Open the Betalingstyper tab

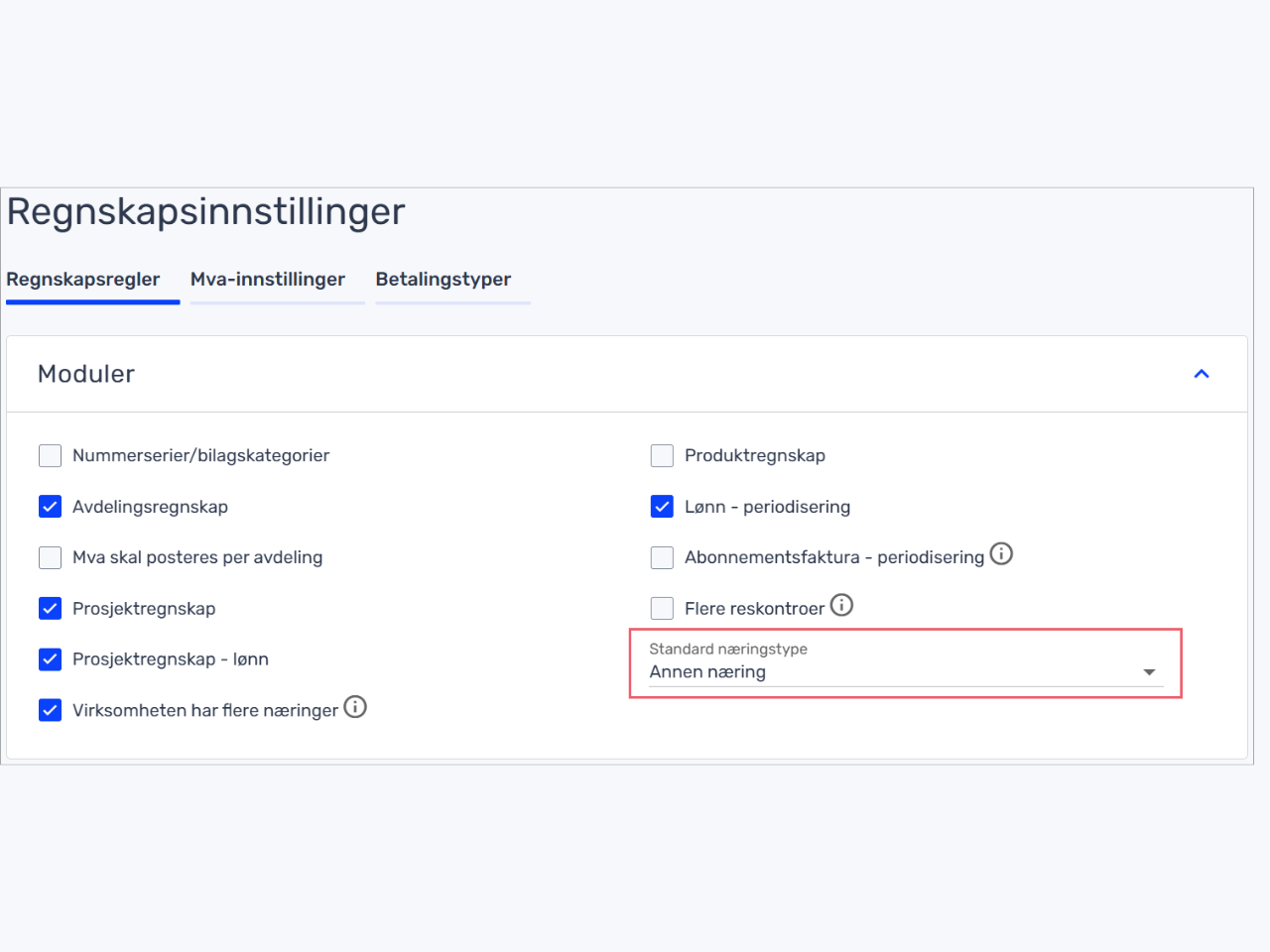tap(444, 280)
